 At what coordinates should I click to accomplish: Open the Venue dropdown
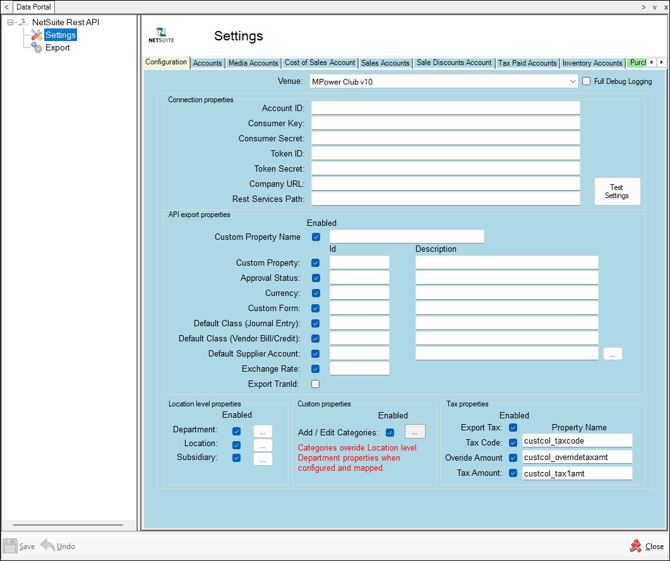(572, 82)
